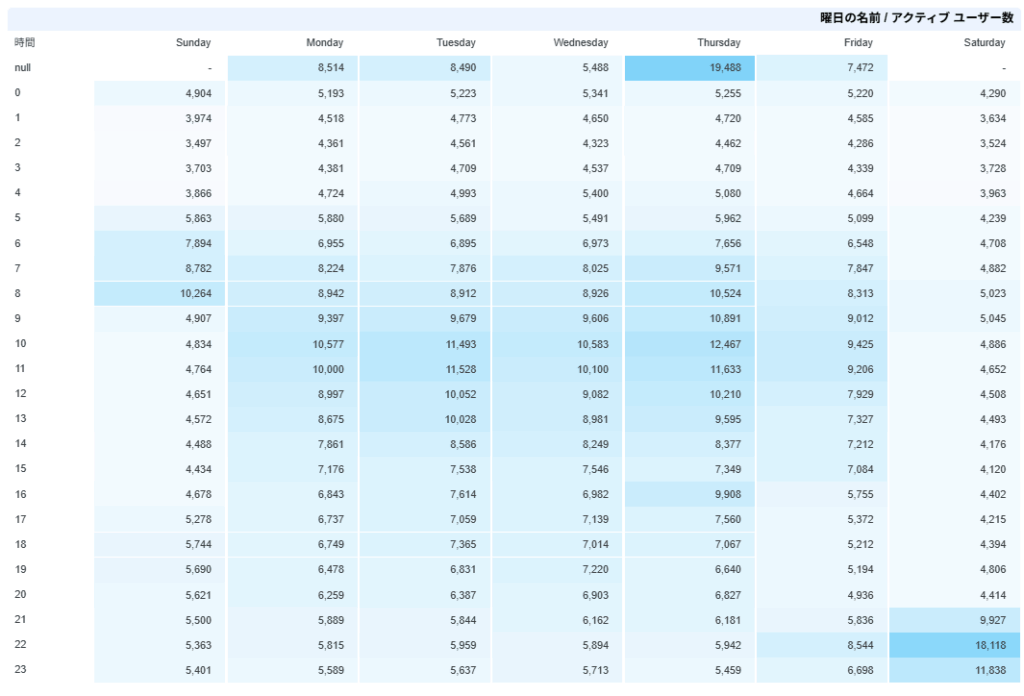This screenshot has height=696, width=1024.
Task: Click the Monday column header
Action: [325, 42]
